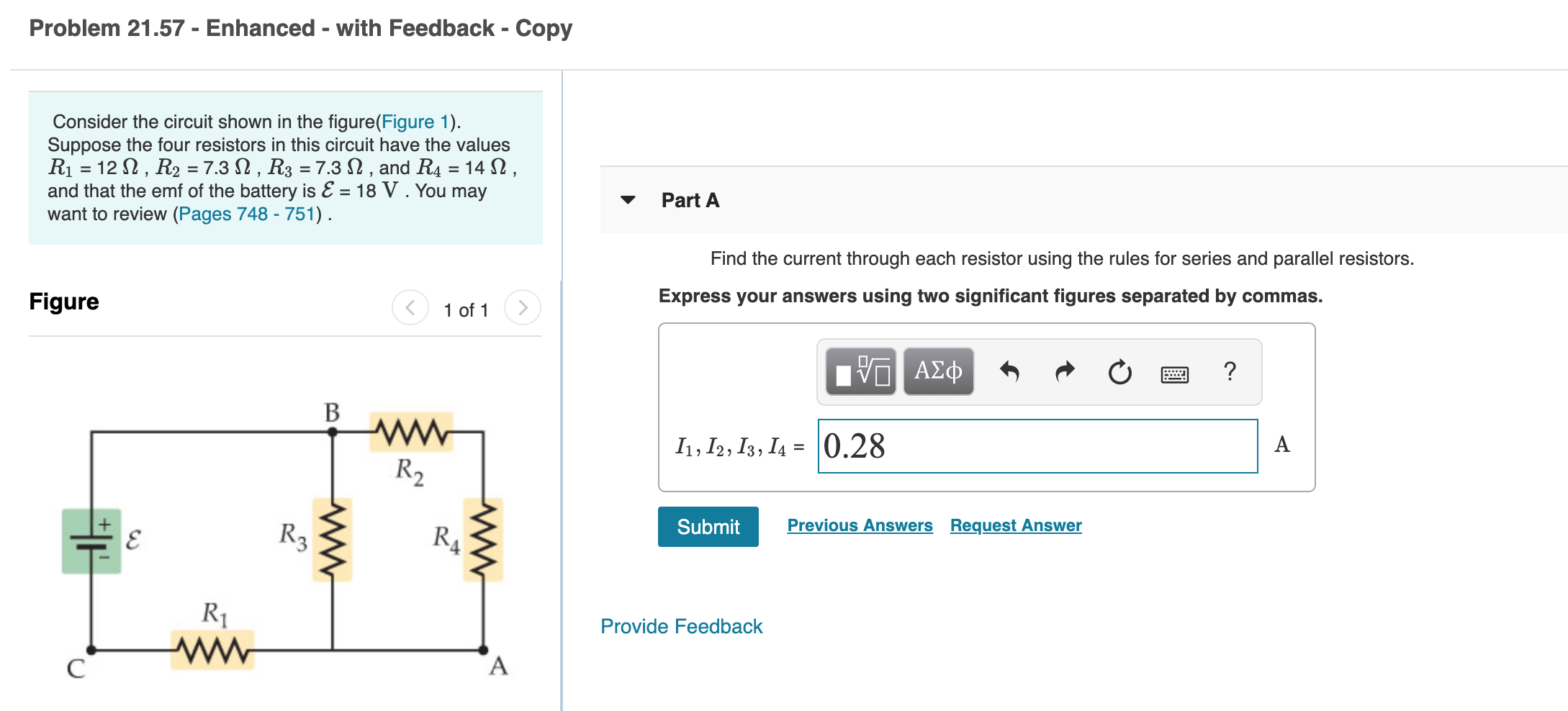Open the Pages 748 - 751 review link
Viewport: 1568px width, 711px height.
pos(245,214)
